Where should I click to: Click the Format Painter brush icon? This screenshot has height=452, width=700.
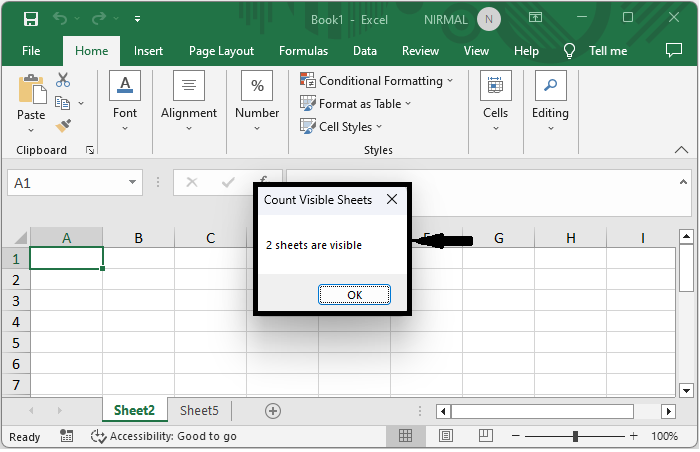pos(63,126)
